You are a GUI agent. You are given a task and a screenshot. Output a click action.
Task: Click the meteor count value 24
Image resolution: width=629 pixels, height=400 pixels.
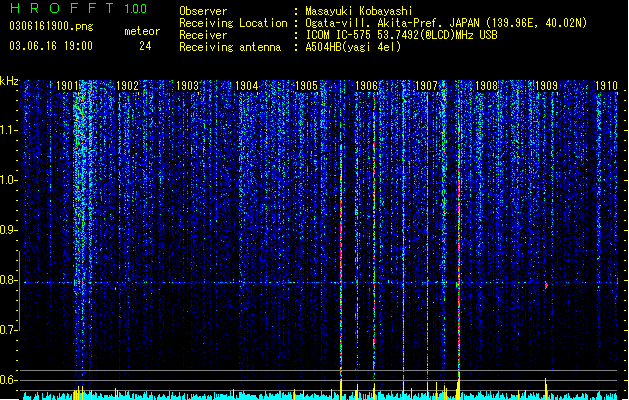click(x=145, y=46)
